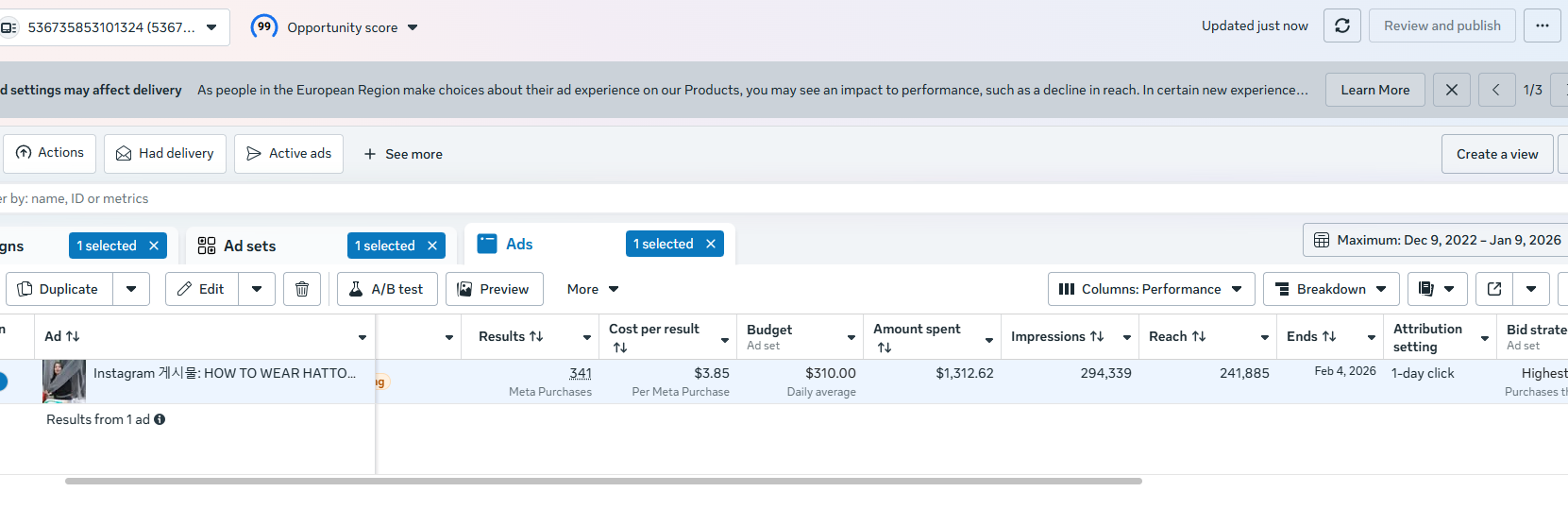Screen dimensions: 1568x509
Task: Open Columns: Performance dropdown
Action: pyautogui.click(x=1151, y=289)
